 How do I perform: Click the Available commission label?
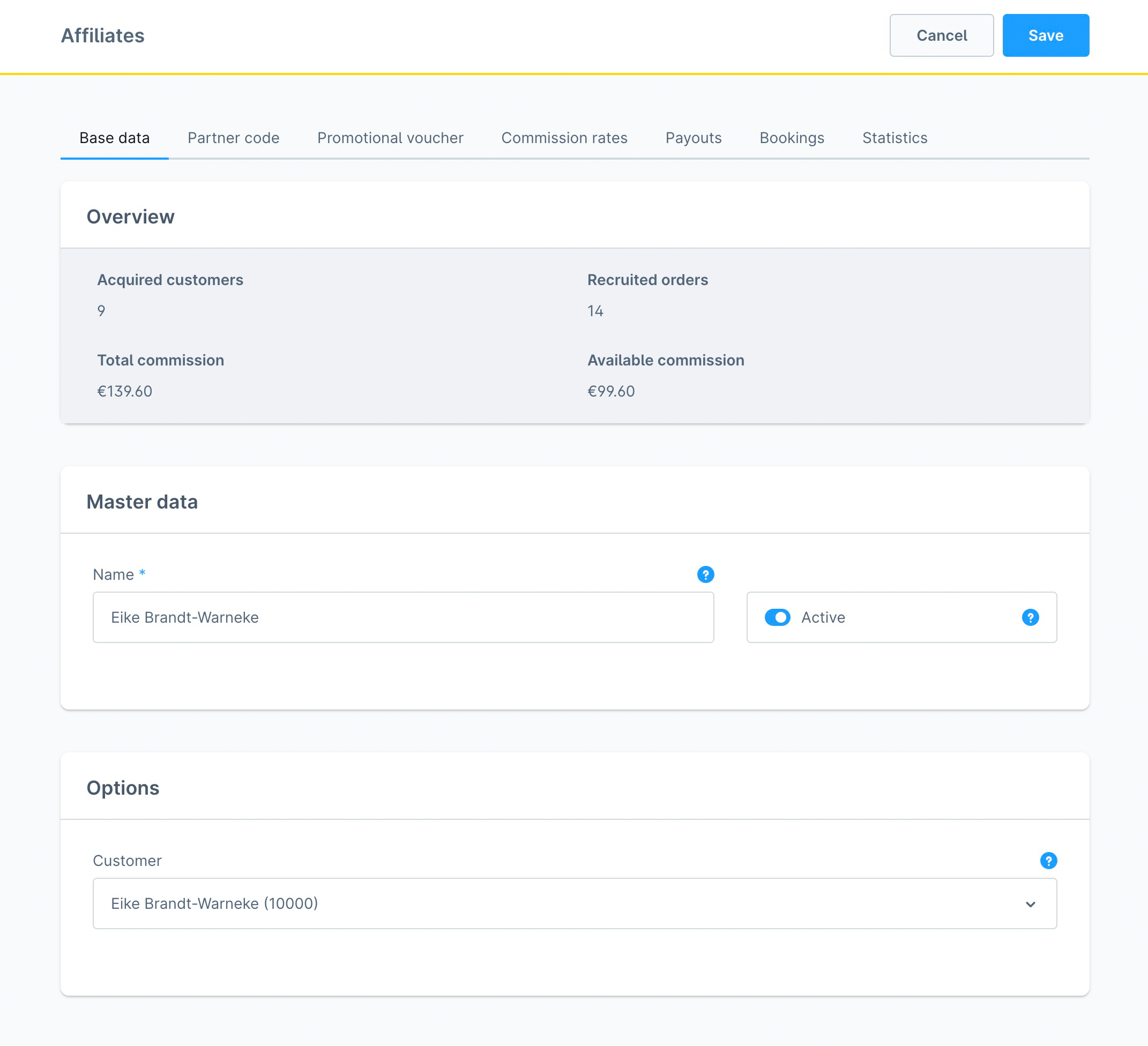tap(666, 360)
